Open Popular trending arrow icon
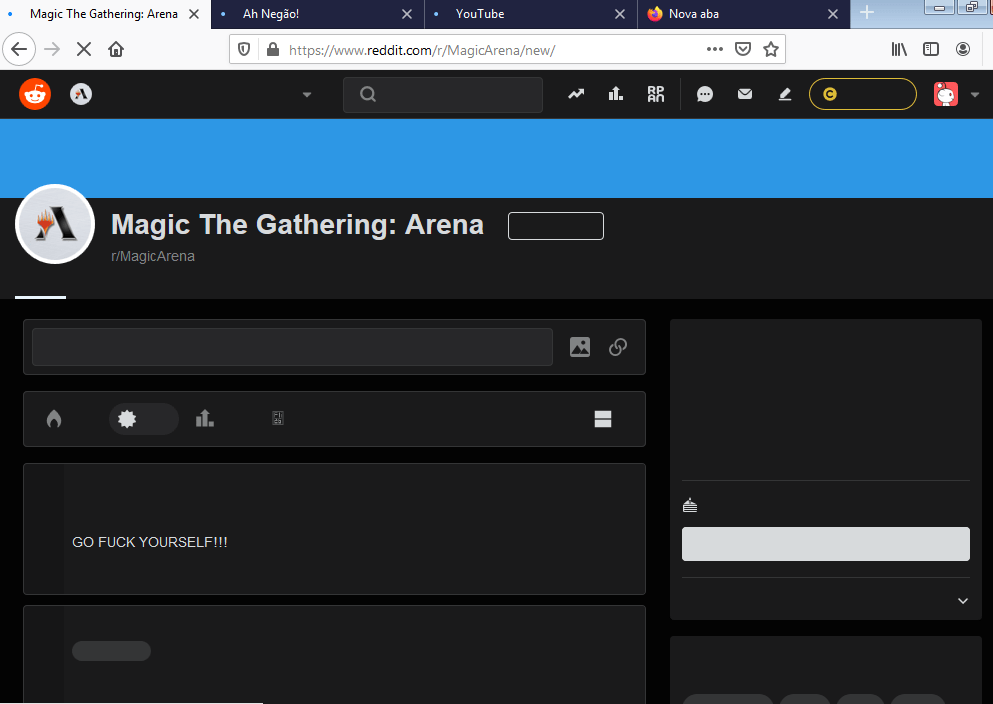993x704 pixels. click(x=576, y=94)
